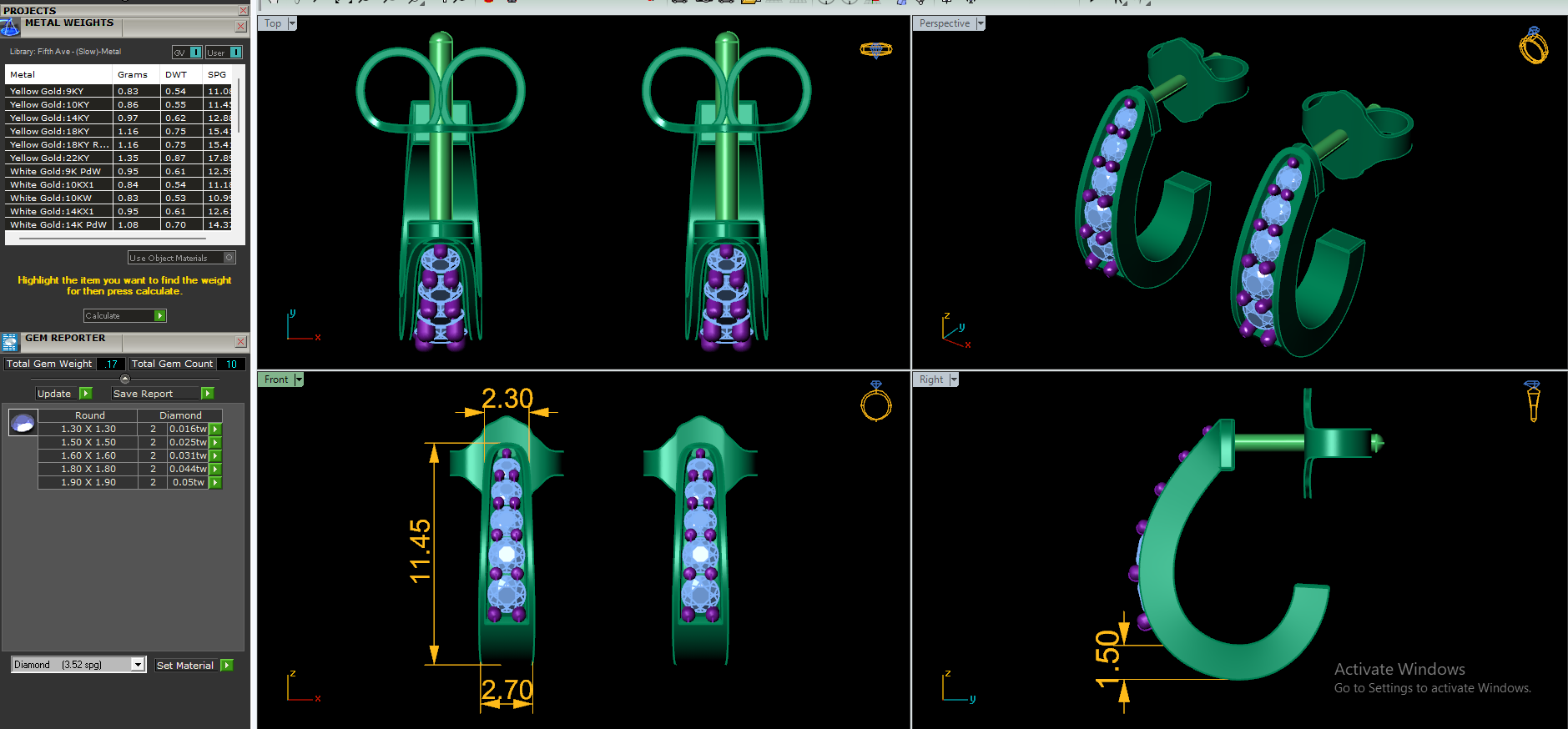This screenshot has width=1568, height=729.
Task: Click the Save Report button
Action: (163, 394)
